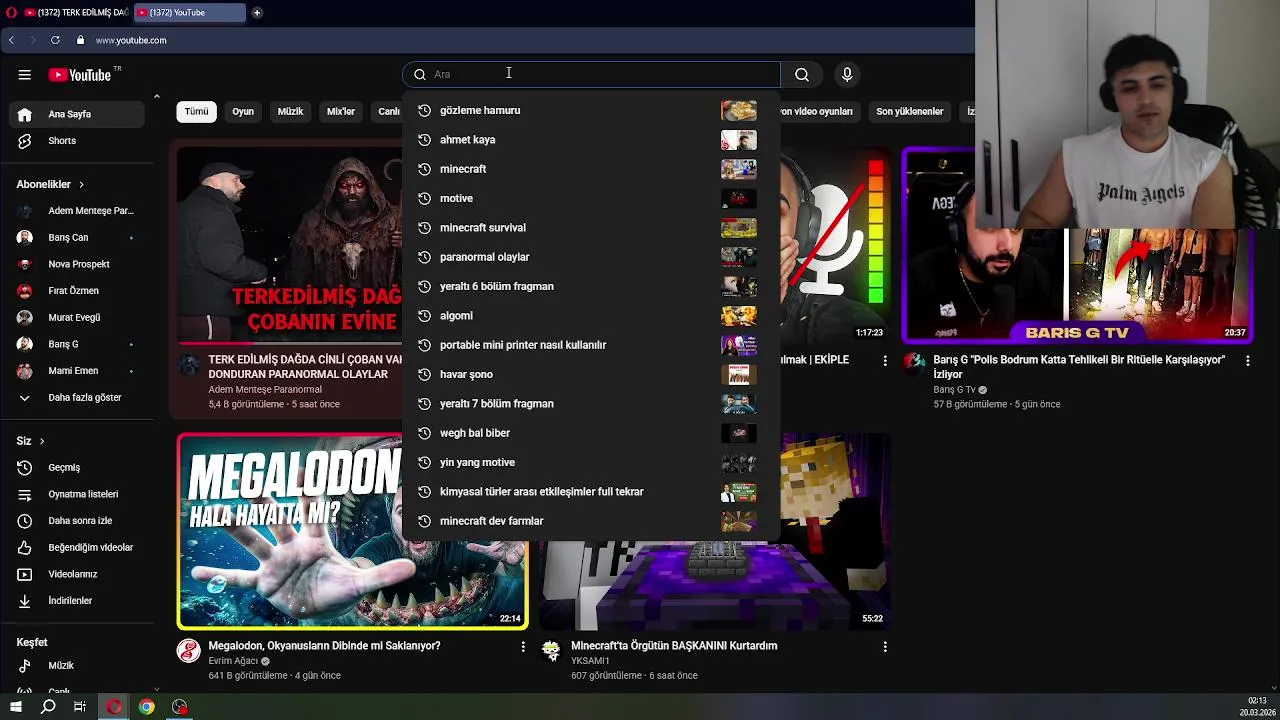The image size is (1280, 720).
Task: Click the browser address bar www.youtube.com
Action: point(131,40)
